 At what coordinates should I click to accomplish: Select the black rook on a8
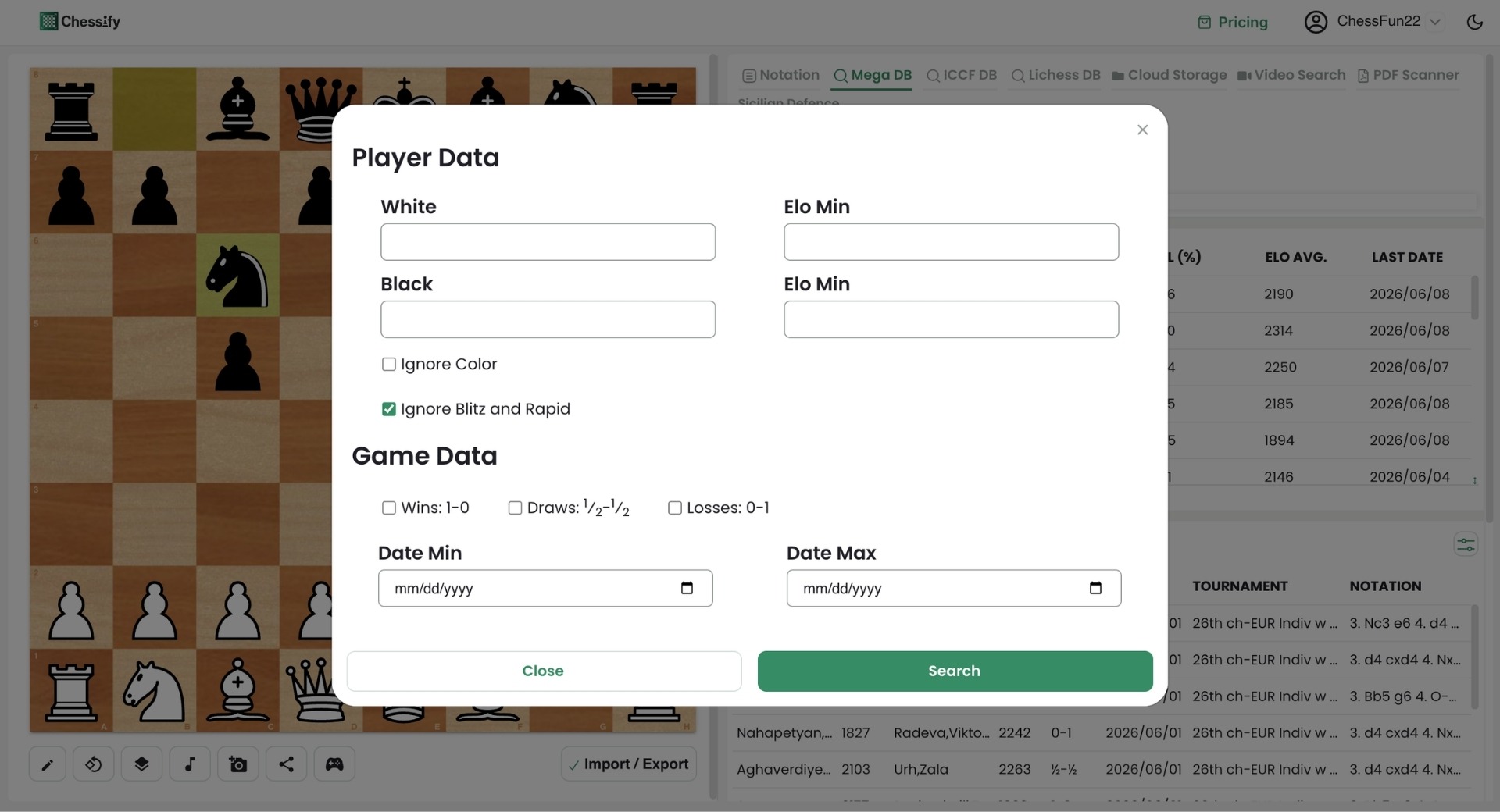71,109
